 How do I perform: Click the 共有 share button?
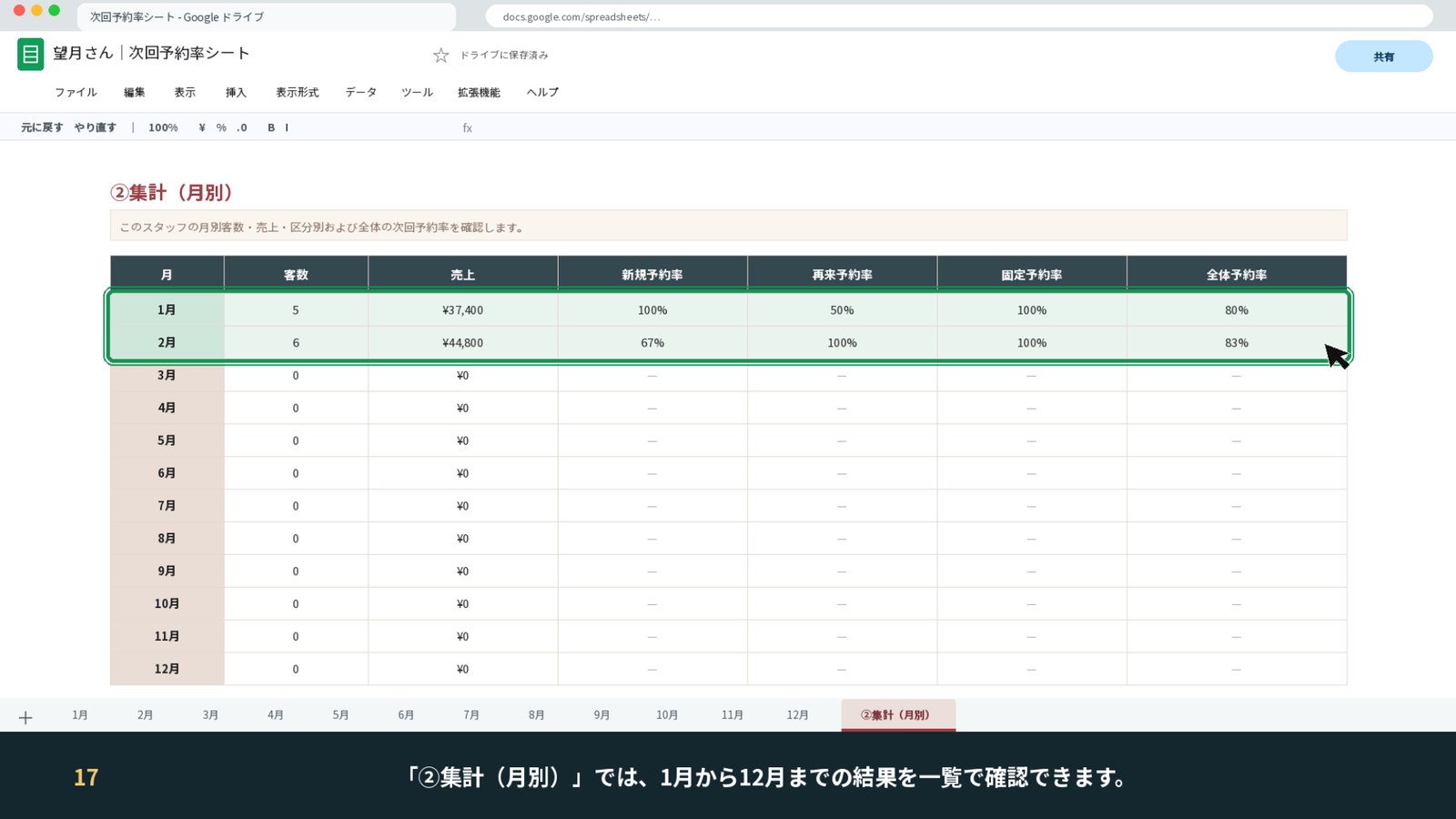click(x=1384, y=56)
